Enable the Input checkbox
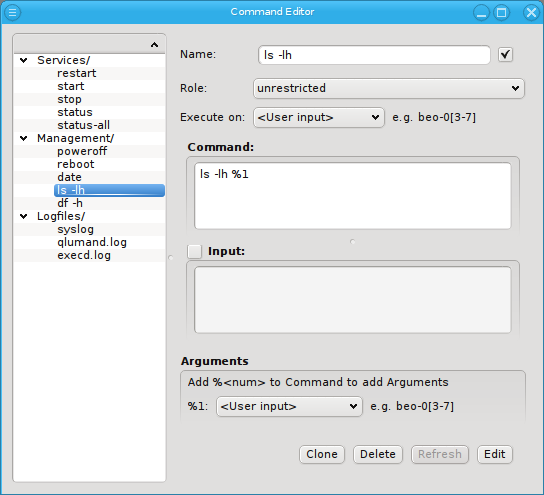 tap(194, 251)
